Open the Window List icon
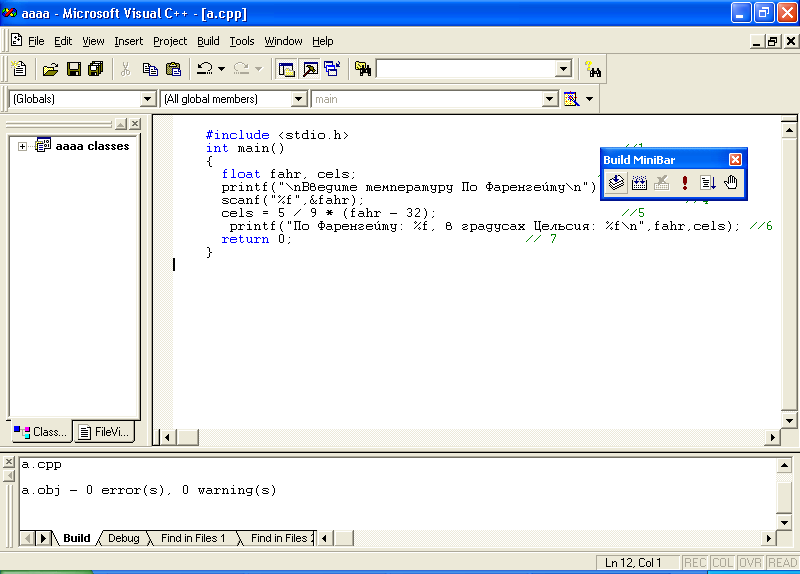800x574 pixels. [x=332, y=69]
